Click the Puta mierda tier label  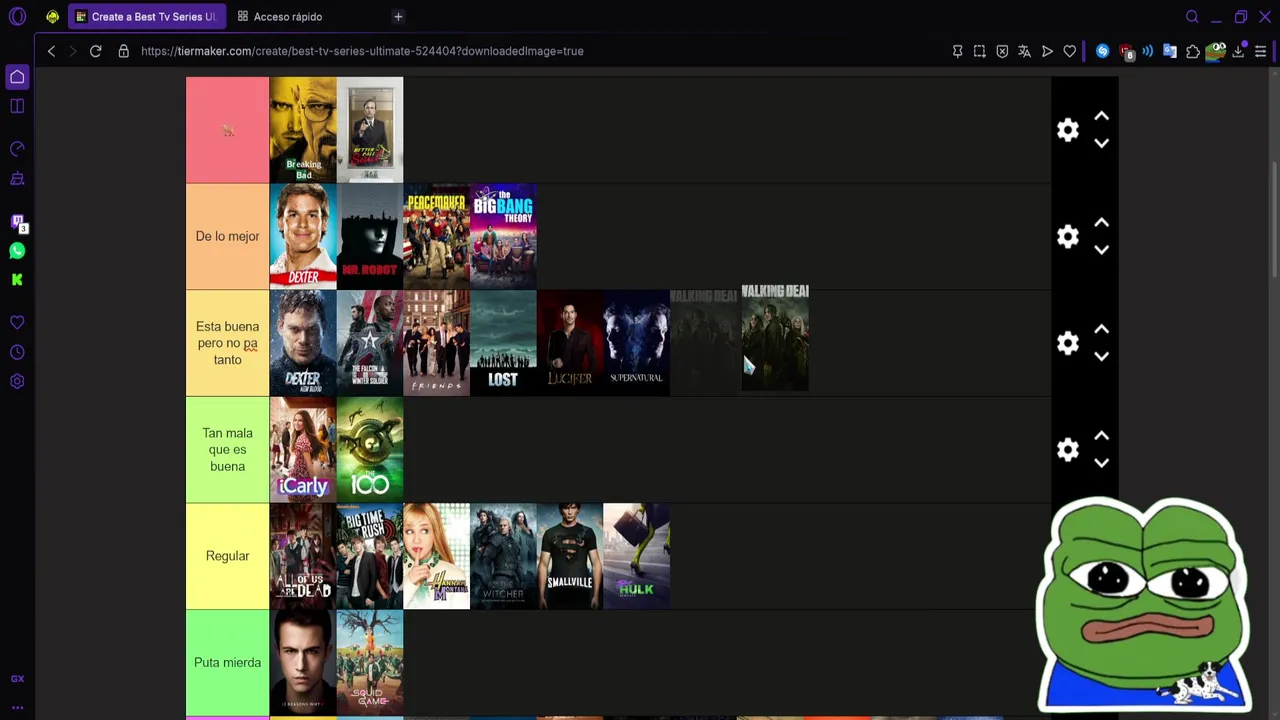pyautogui.click(x=227, y=662)
